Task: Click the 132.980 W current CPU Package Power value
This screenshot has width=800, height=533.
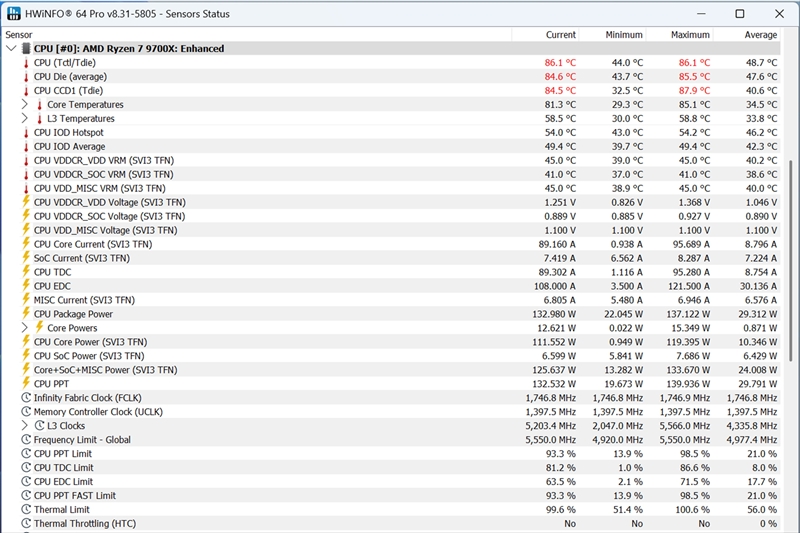Action: 554,314
